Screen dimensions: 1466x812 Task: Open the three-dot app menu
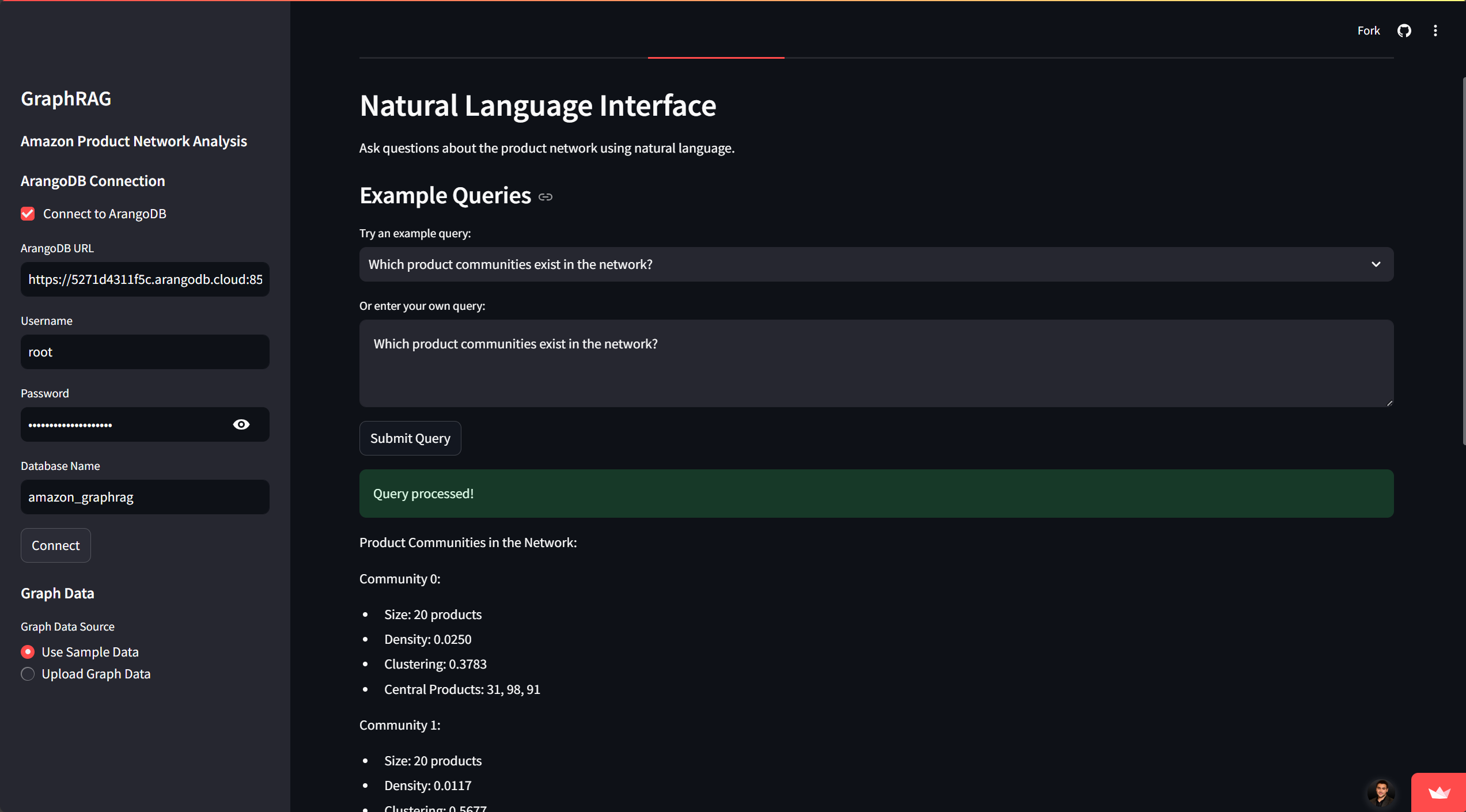pyautogui.click(x=1435, y=31)
